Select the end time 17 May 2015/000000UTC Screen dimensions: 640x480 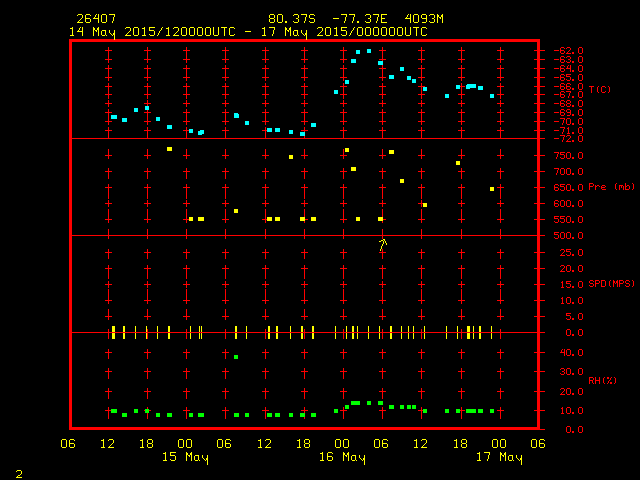[344, 32]
